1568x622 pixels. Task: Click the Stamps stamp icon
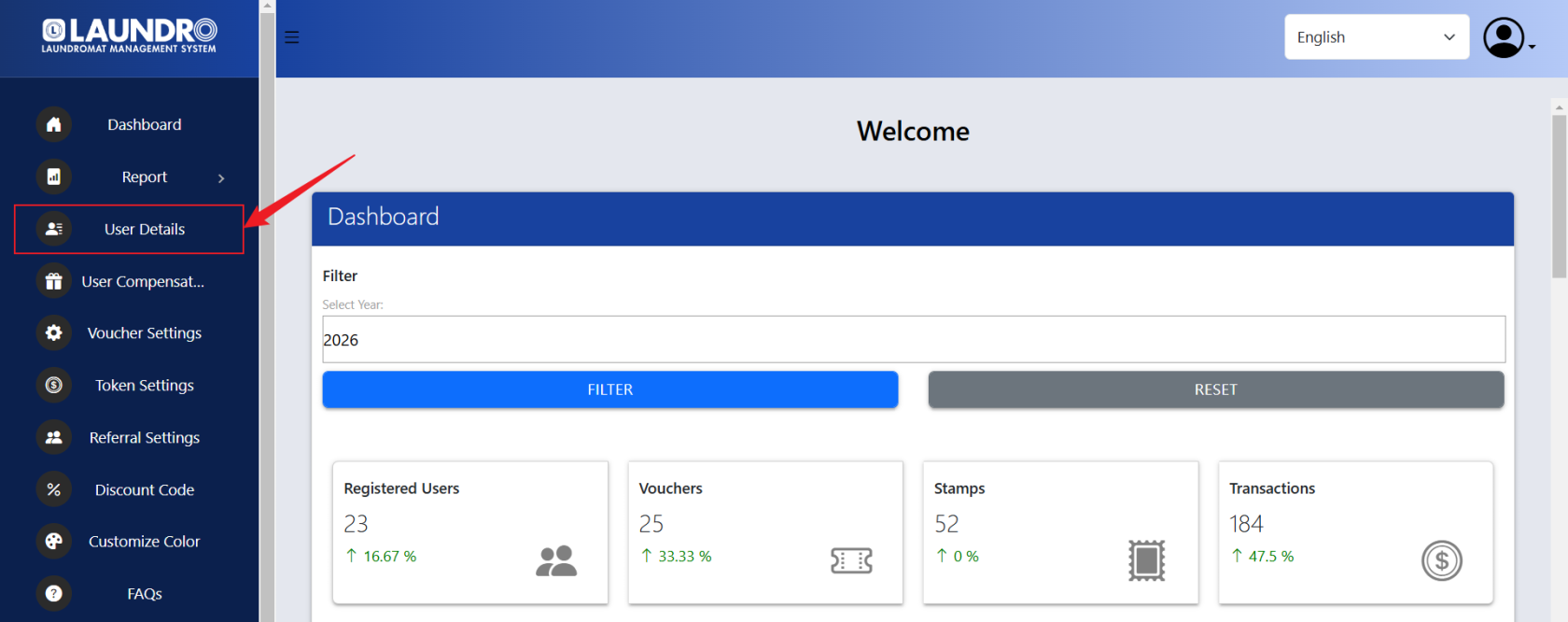(x=1146, y=560)
